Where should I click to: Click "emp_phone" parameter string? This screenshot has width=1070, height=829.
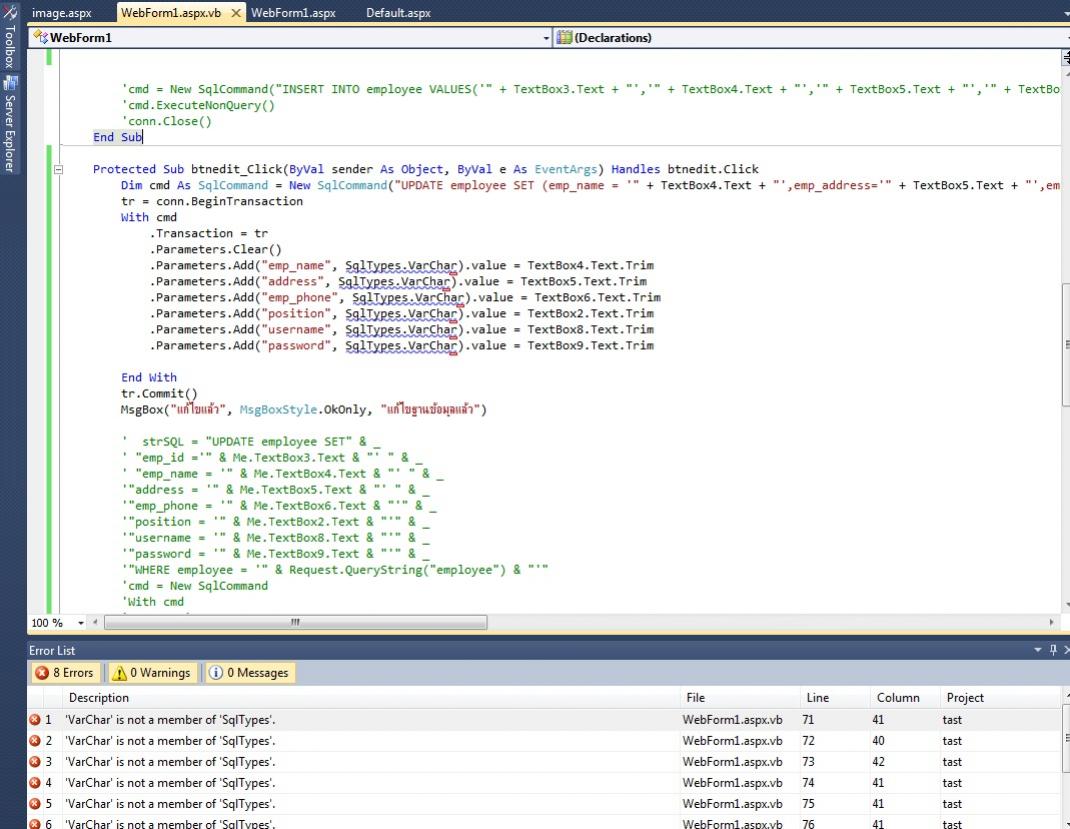pyautogui.click(x=300, y=297)
